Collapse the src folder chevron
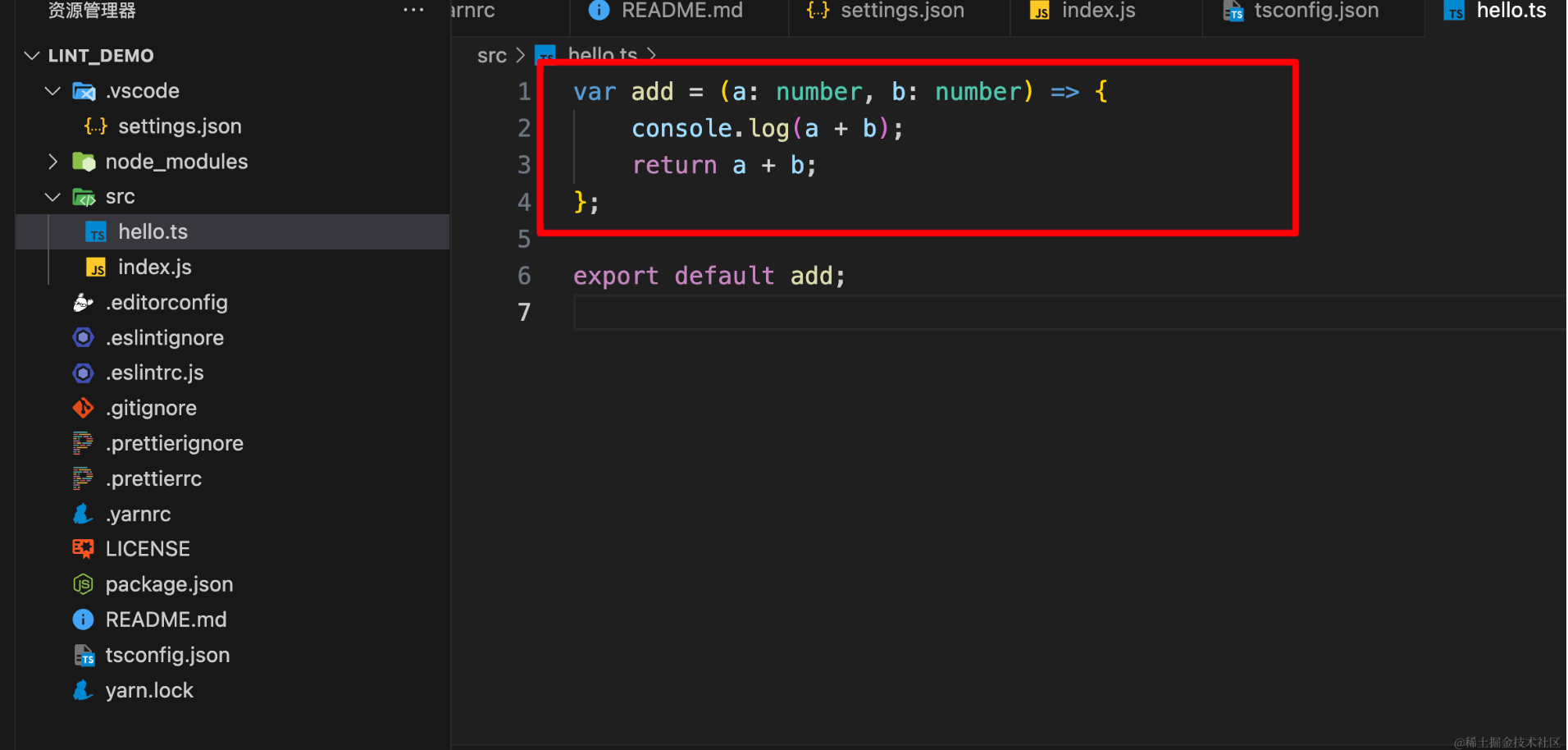Screen dimensions: 1568x750 52,197
